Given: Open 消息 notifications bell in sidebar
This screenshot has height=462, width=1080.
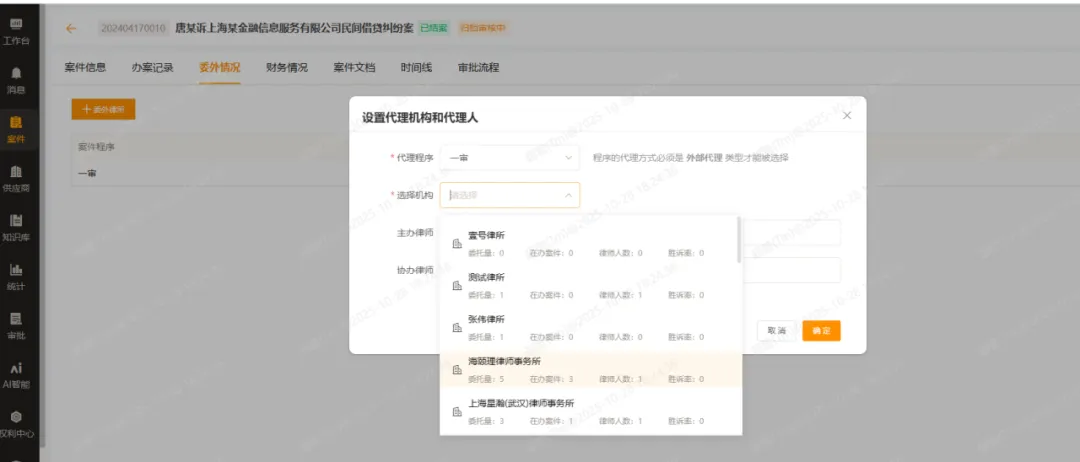Looking at the screenshot, I should pyautogui.click(x=16, y=81).
